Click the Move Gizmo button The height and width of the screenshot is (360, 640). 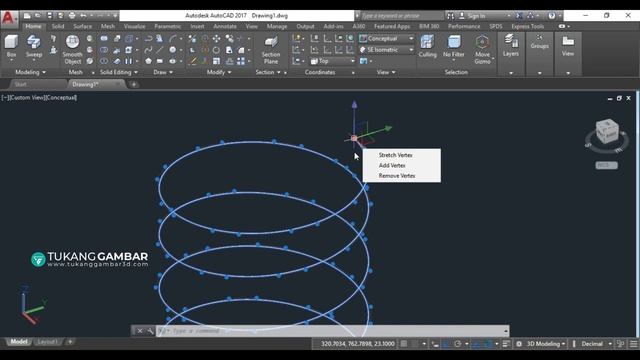pos(482,49)
